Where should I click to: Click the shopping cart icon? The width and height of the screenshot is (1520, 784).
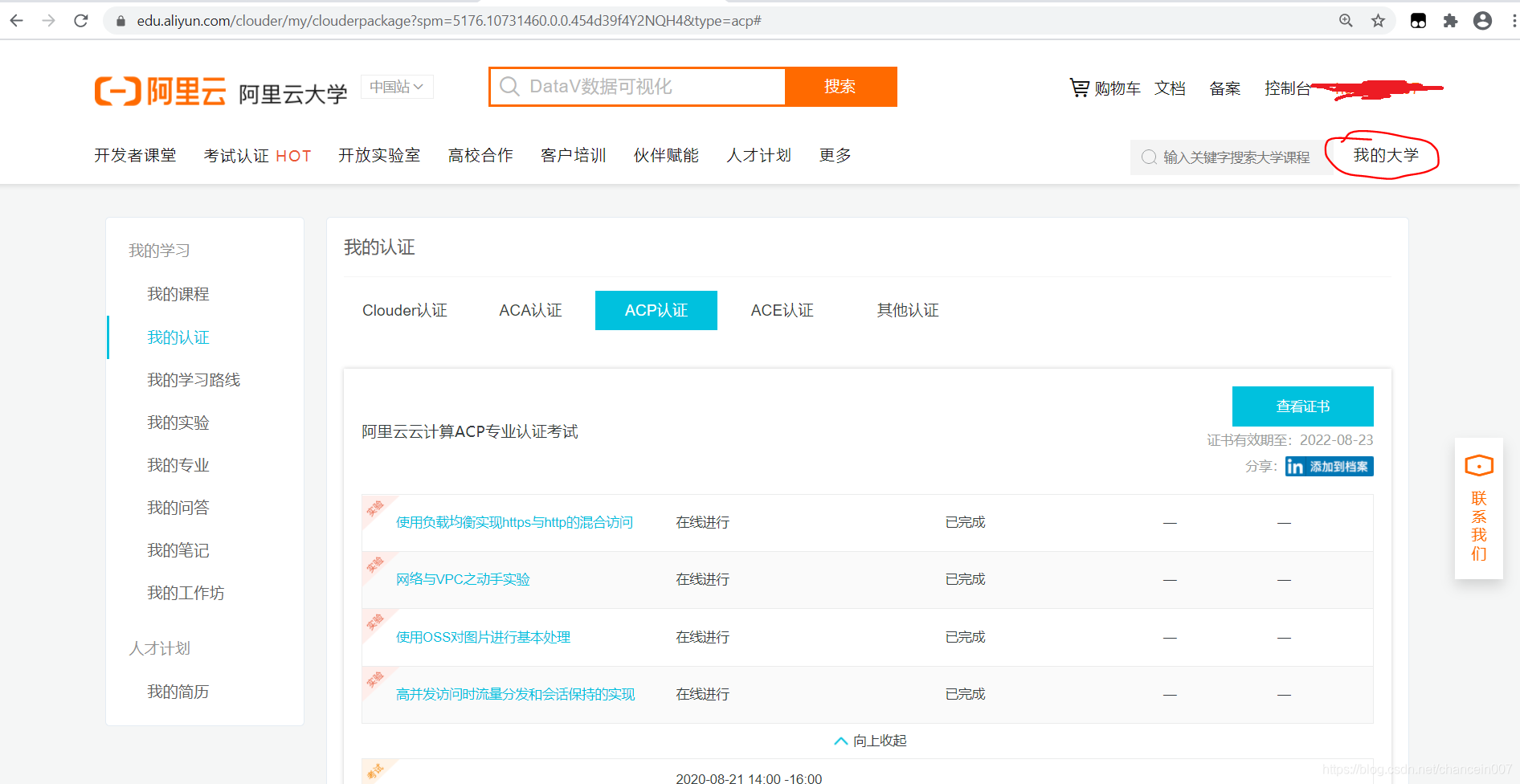coord(1079,88)
